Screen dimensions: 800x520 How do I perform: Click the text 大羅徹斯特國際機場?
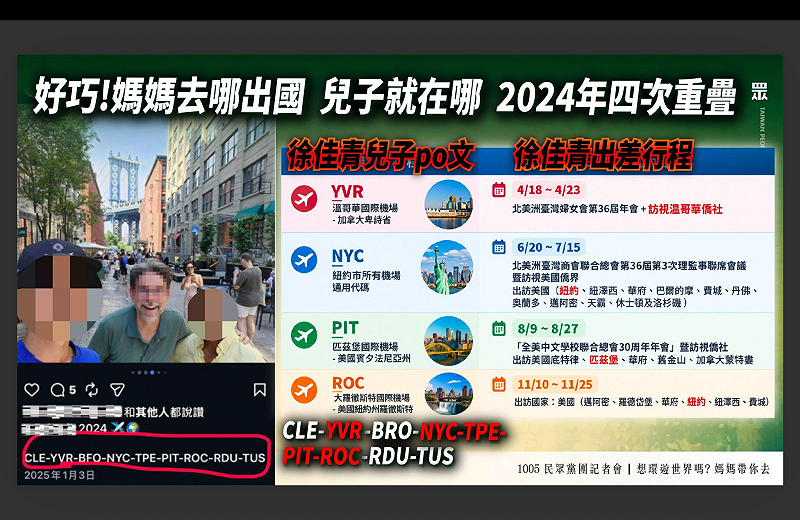(371, 398)
